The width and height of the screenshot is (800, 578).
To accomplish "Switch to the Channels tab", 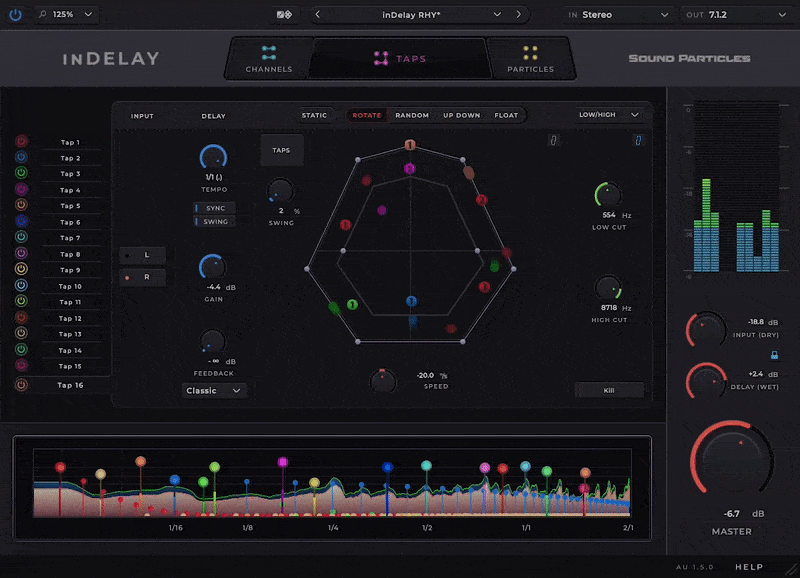I will [269, 59].
